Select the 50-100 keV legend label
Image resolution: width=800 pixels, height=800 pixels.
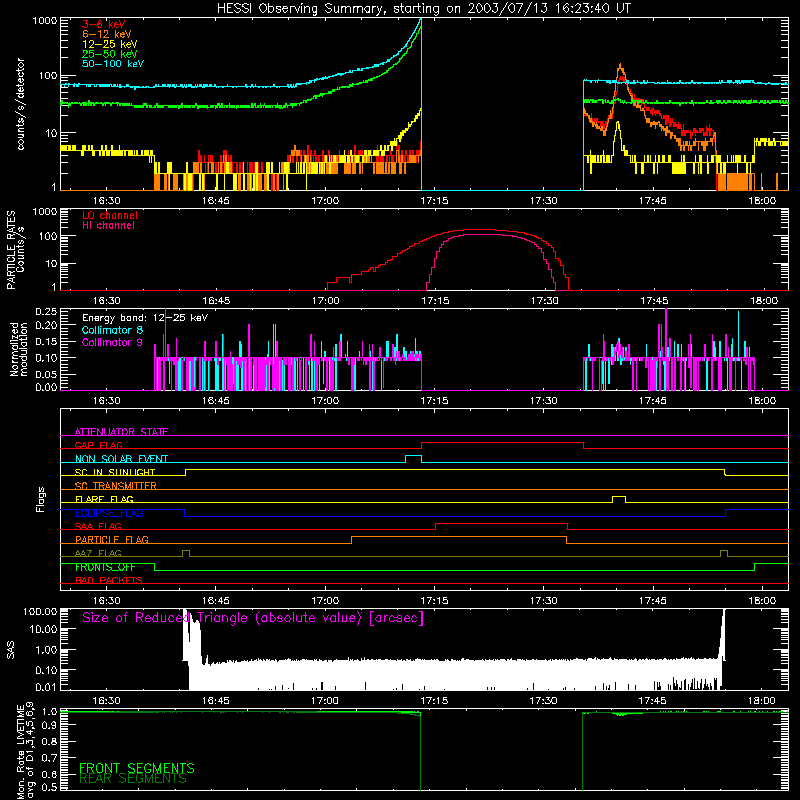click(113, 64)
